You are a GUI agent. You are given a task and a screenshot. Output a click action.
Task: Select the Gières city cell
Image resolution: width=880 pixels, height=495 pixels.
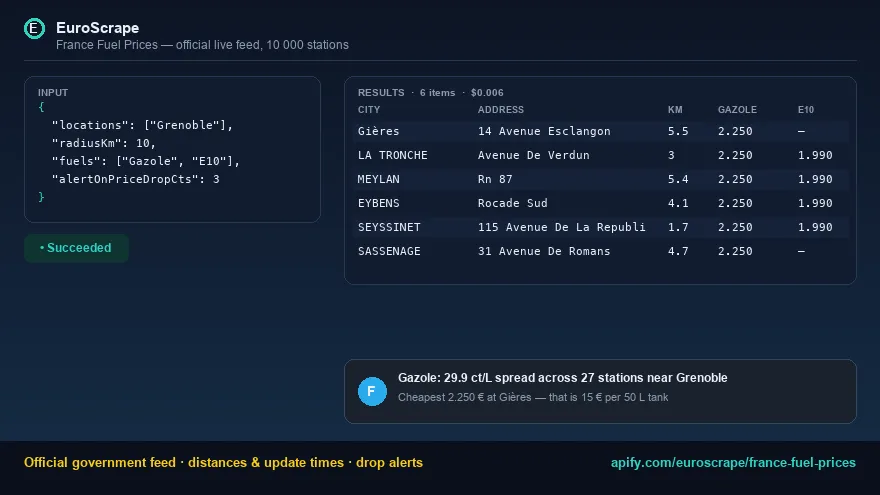point(379,131)
